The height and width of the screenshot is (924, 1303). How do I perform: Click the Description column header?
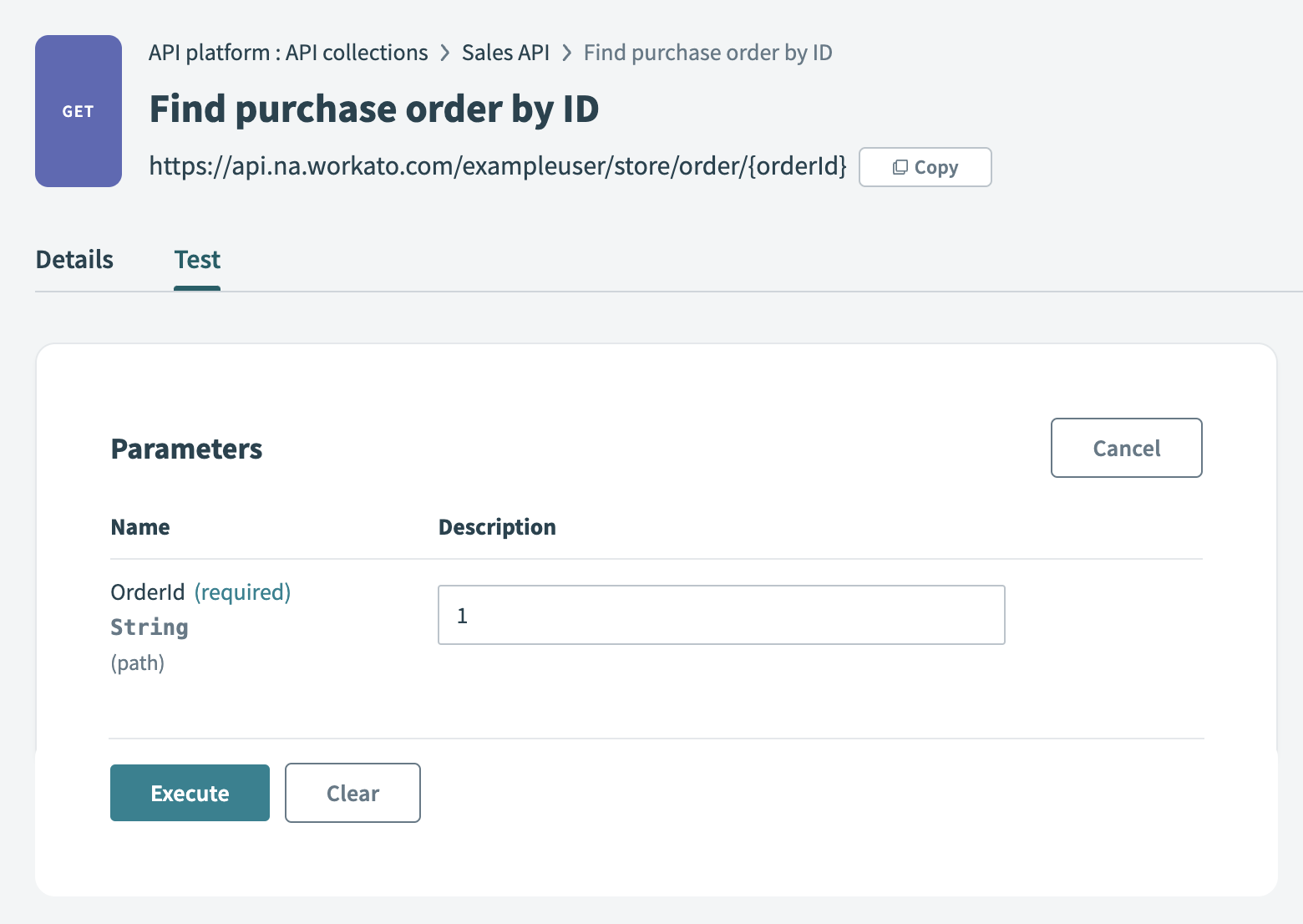(497, 526)
